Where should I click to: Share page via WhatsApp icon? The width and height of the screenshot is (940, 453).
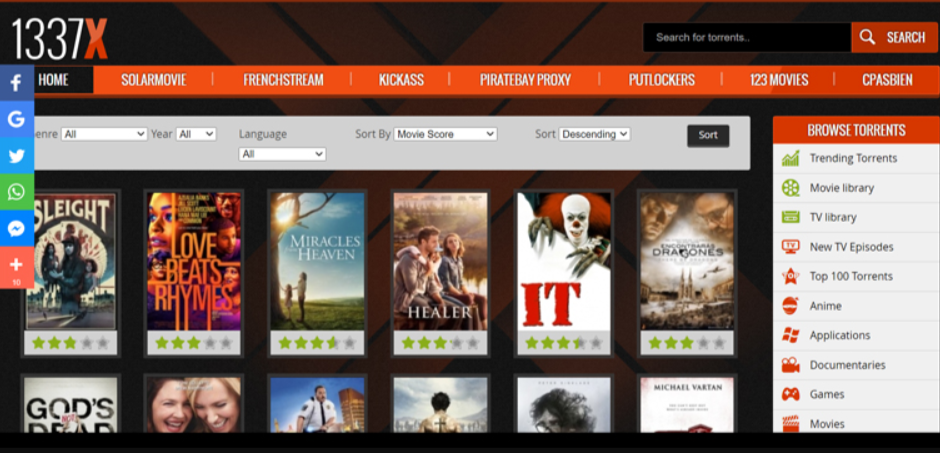17,192
